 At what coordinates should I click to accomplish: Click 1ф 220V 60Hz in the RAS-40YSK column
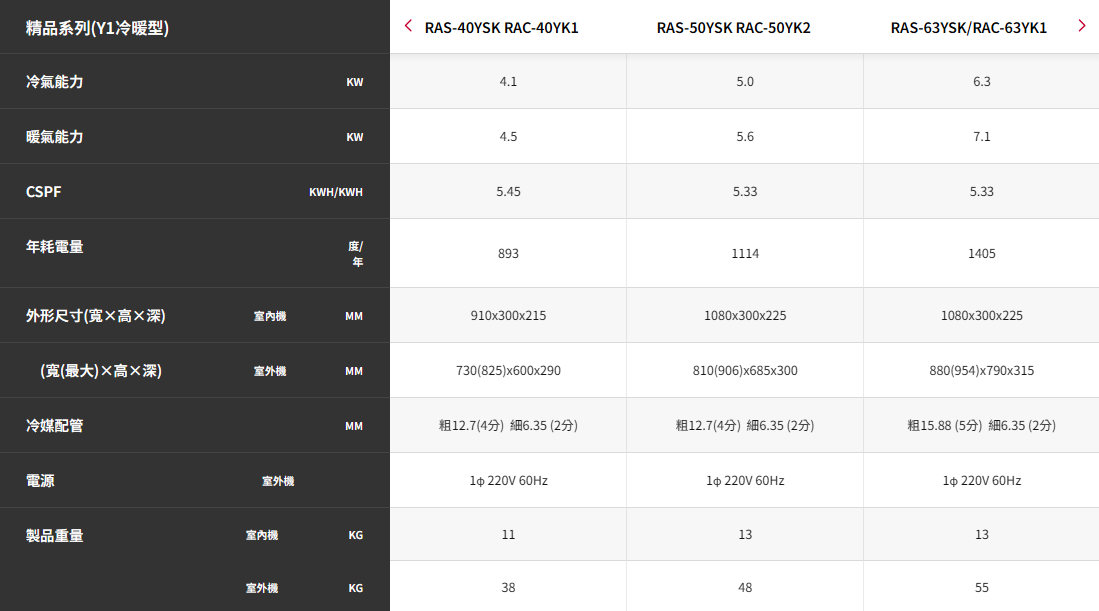(508, 481)
